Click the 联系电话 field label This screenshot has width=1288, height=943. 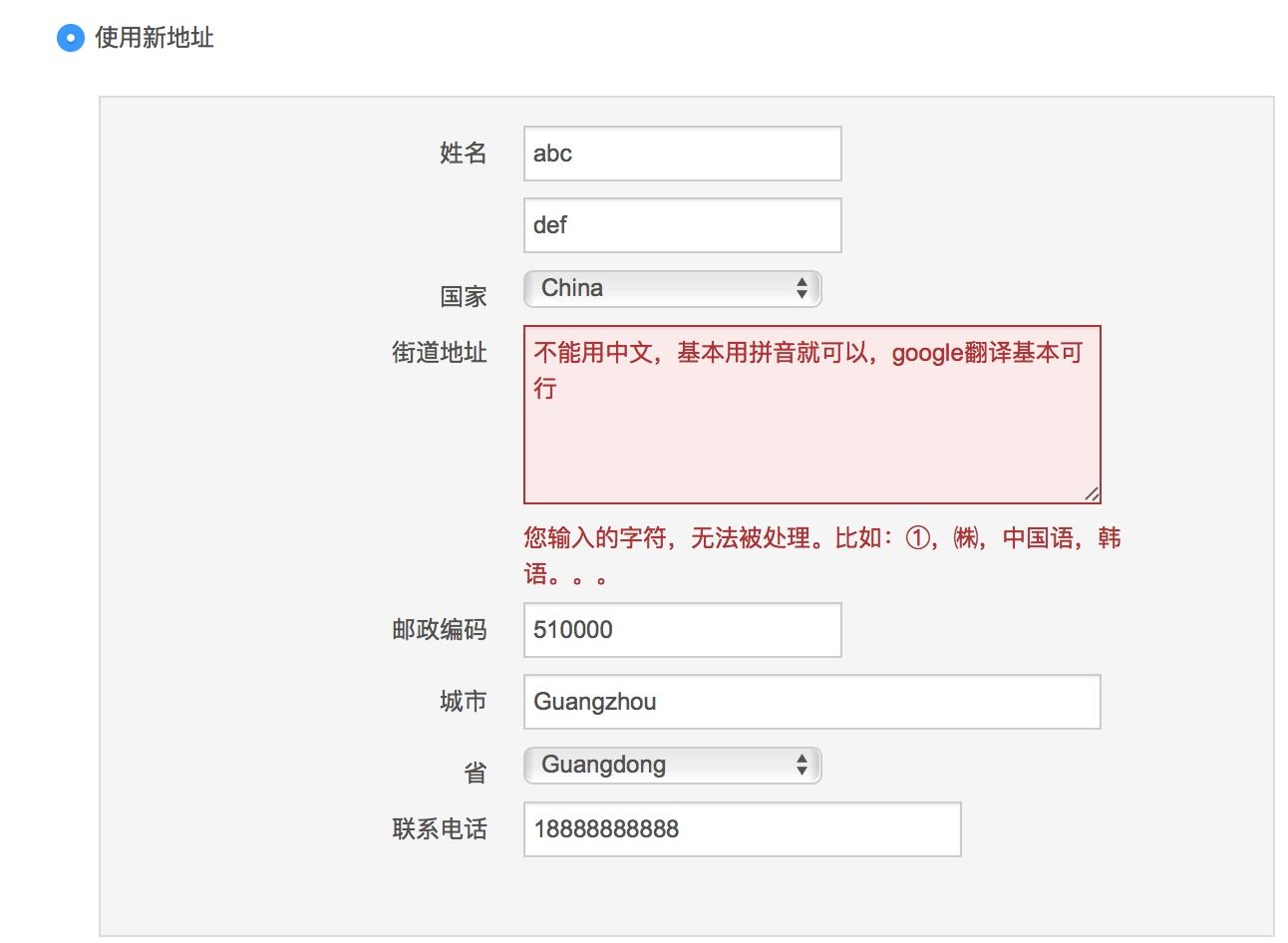click(440, 829)
